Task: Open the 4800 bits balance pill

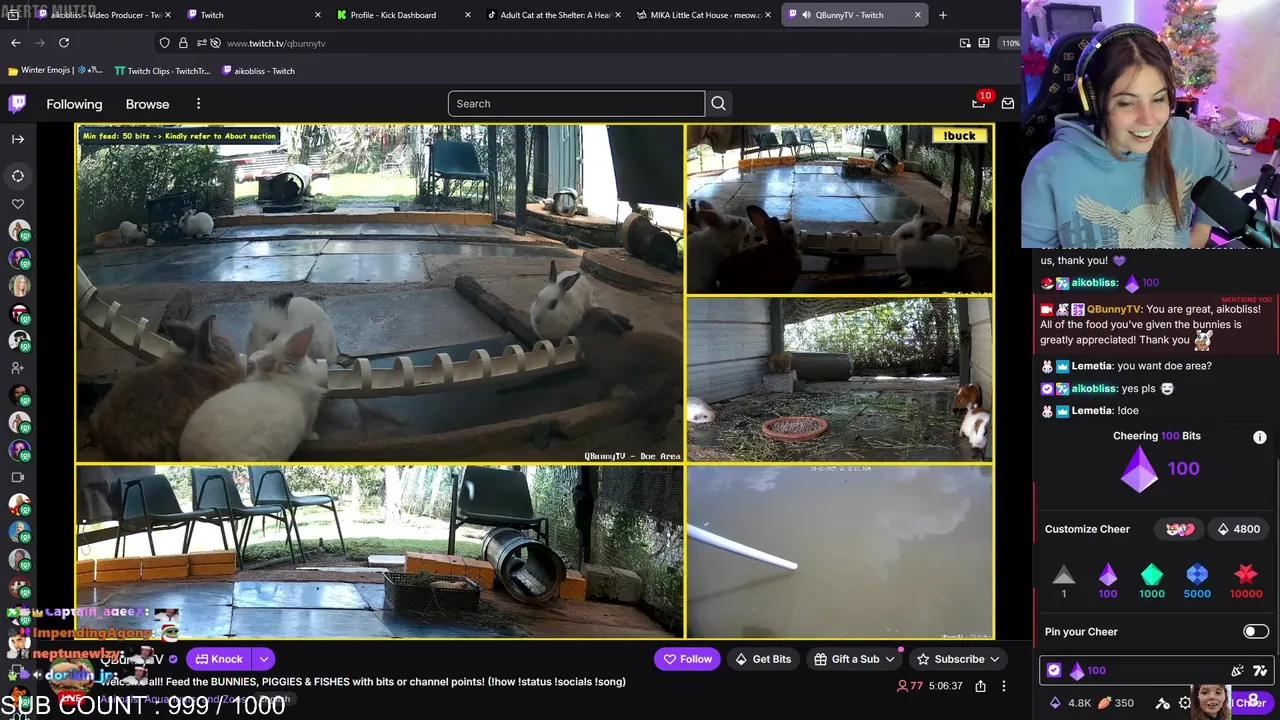Action: point(1238,529)
